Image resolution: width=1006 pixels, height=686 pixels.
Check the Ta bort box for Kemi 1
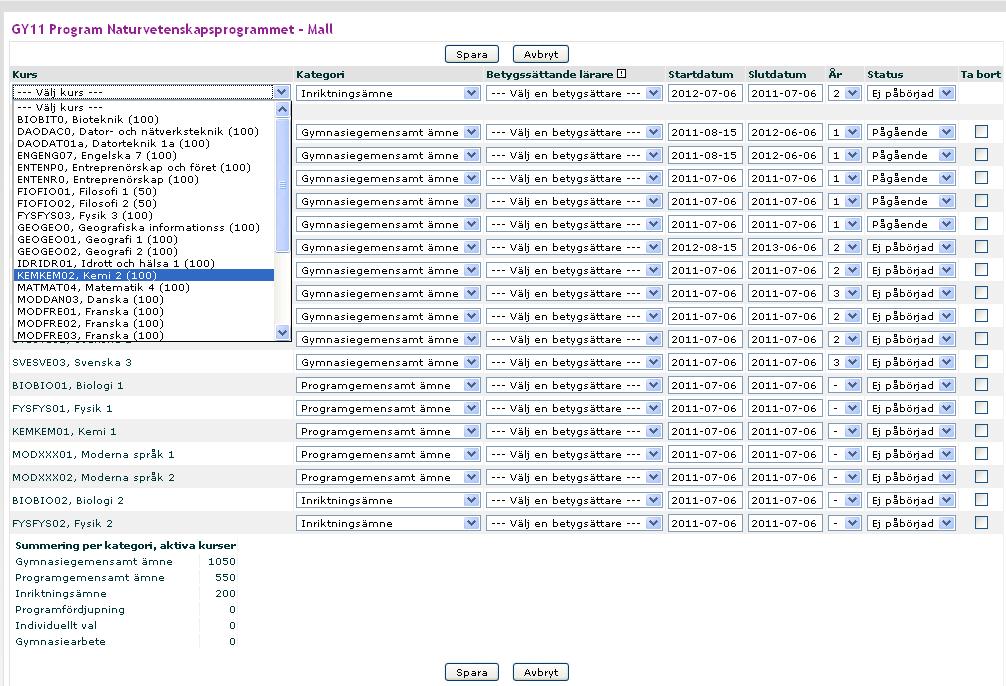point(981,431)
